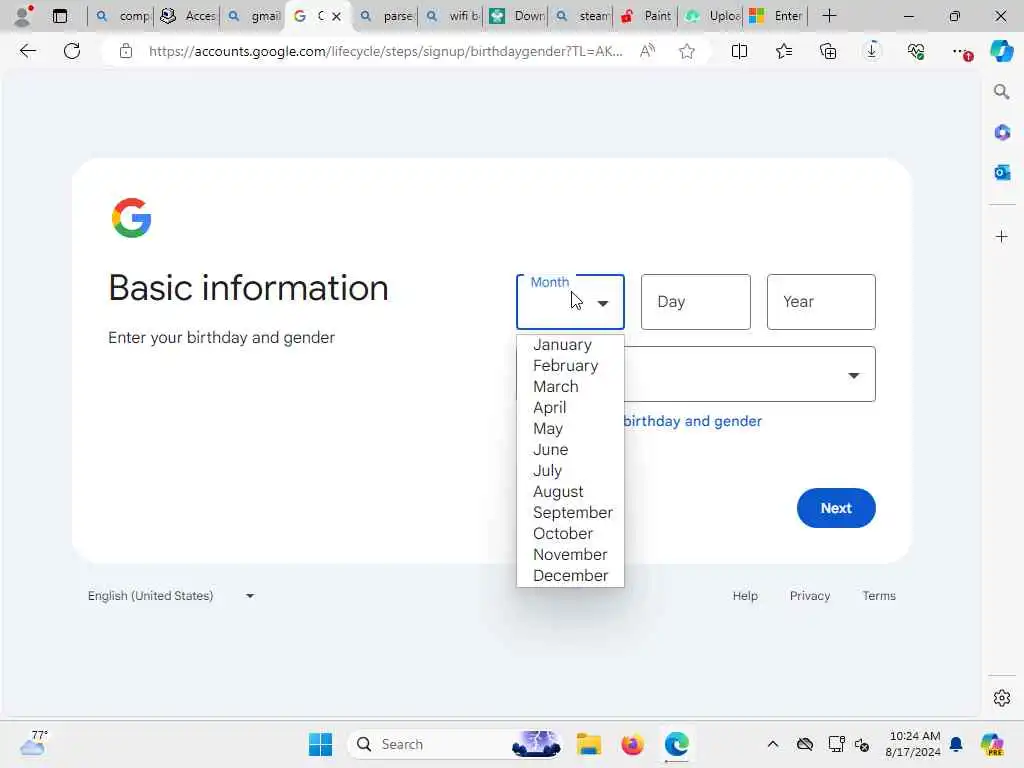The image size is (1024, 768).
Task: Add an app to the sidebar
Action: [x=1002, y=236]
